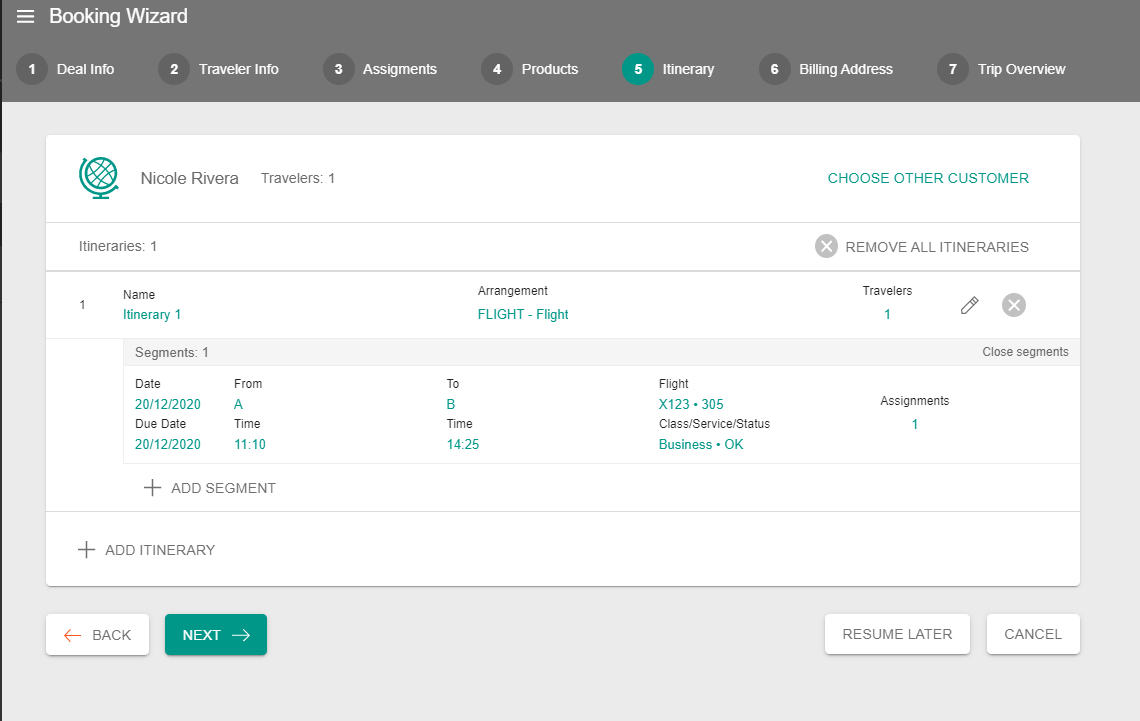Select the Itinerary step label
Screen dimensions: 1140x721
click(688, 69)
